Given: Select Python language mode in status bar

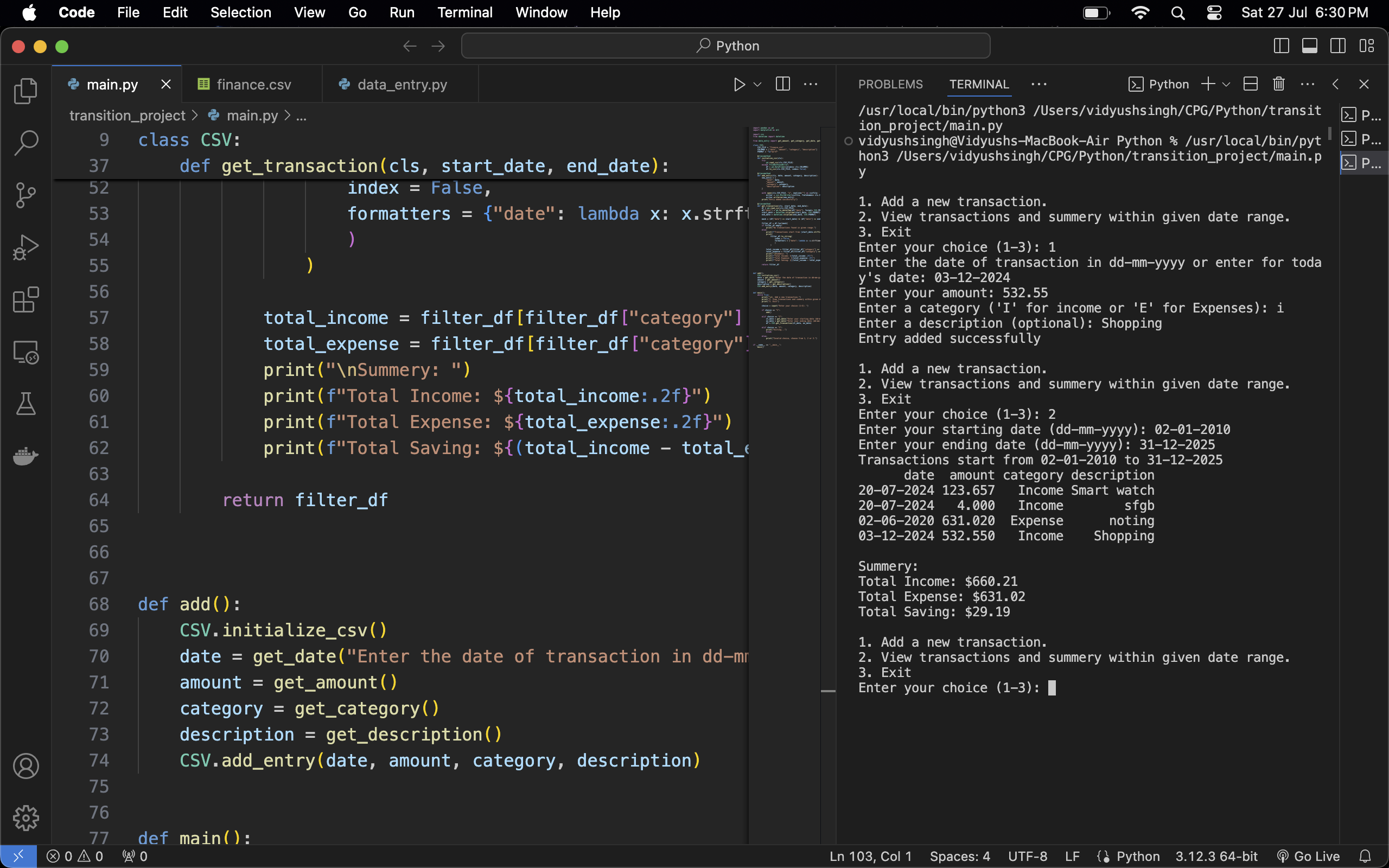Looking at the screenshot, I should point(1138,856).
